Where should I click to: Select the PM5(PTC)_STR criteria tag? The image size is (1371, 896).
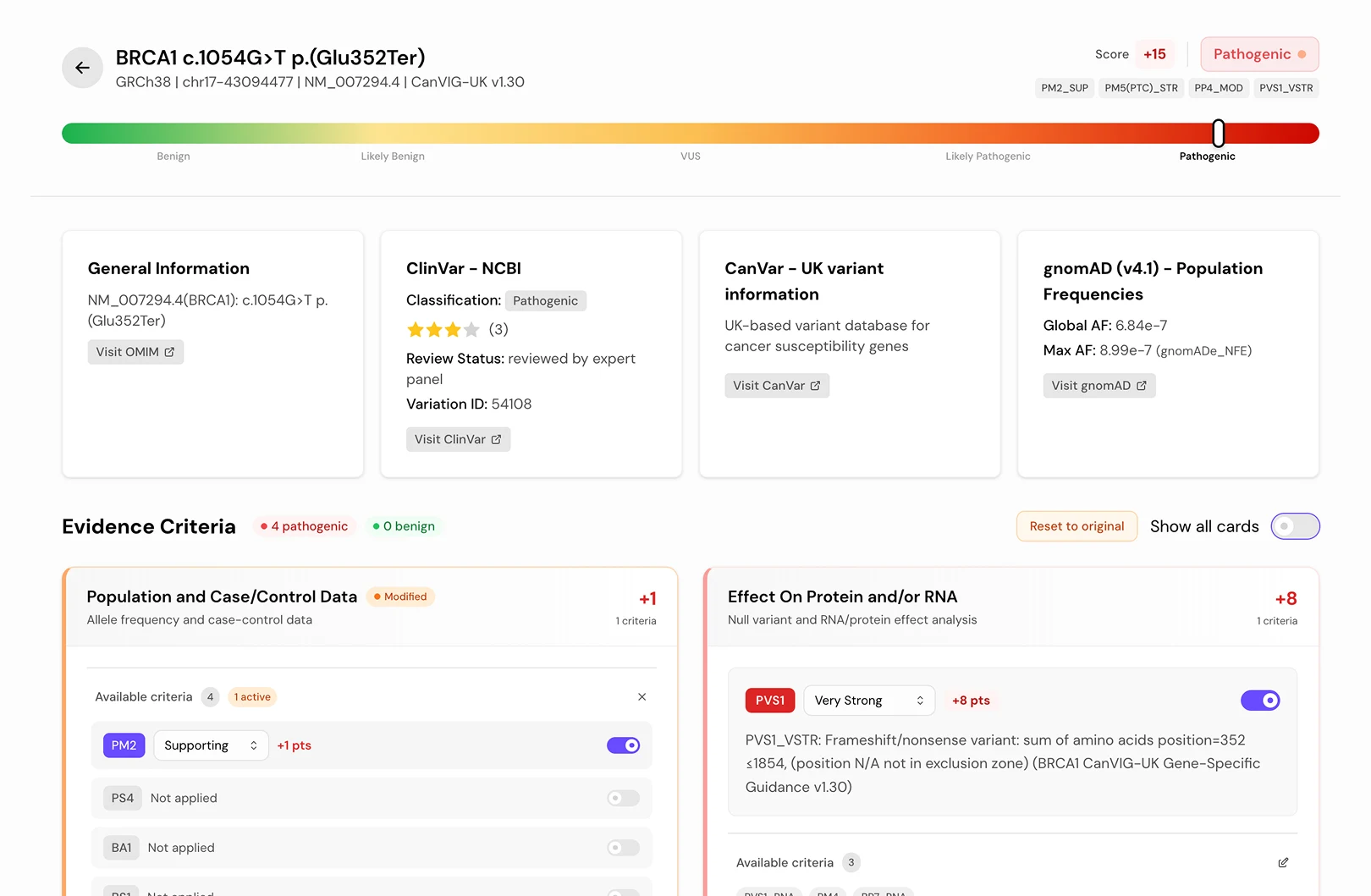tap(1141, 88)
